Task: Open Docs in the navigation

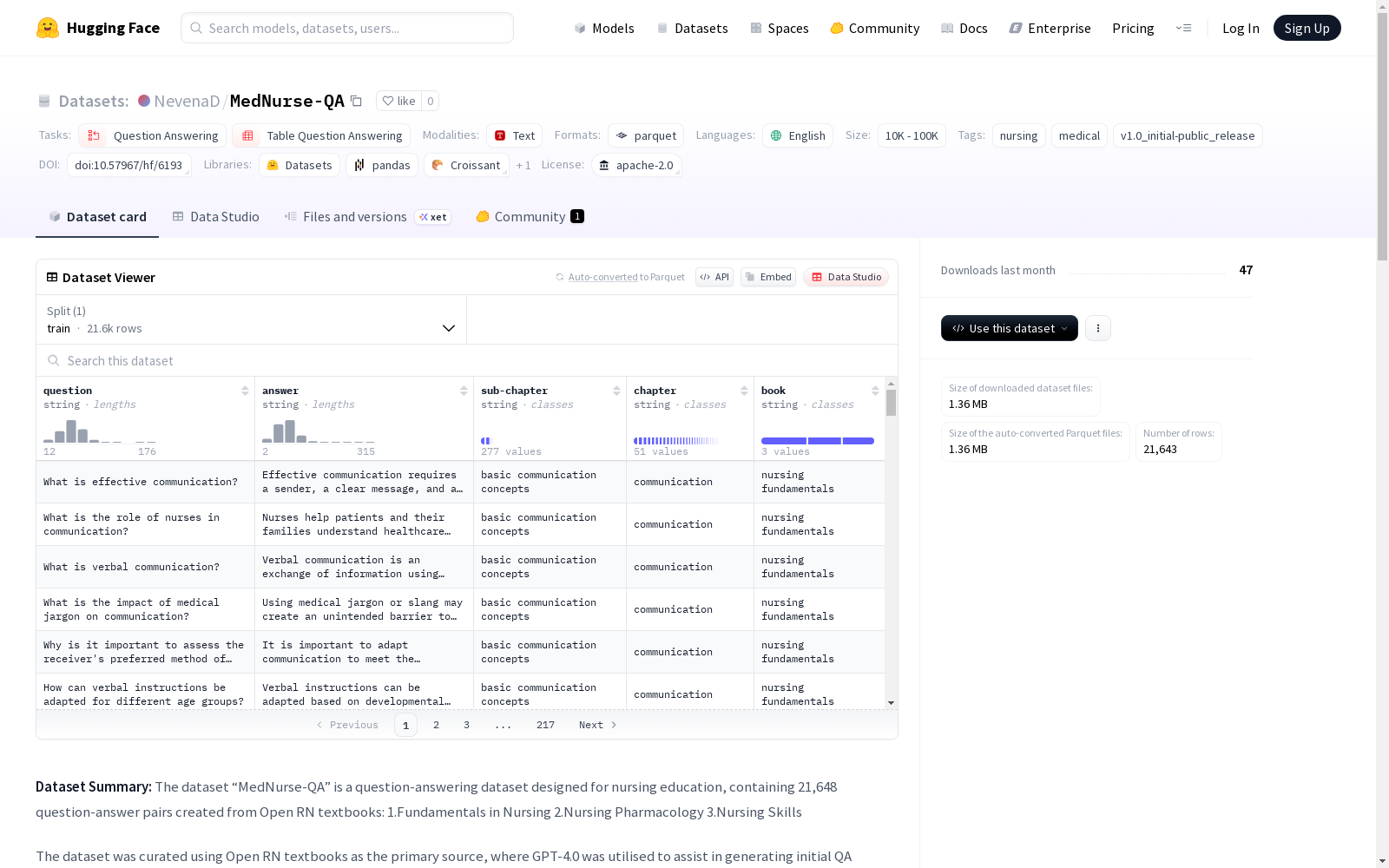Action: (964, 28)
